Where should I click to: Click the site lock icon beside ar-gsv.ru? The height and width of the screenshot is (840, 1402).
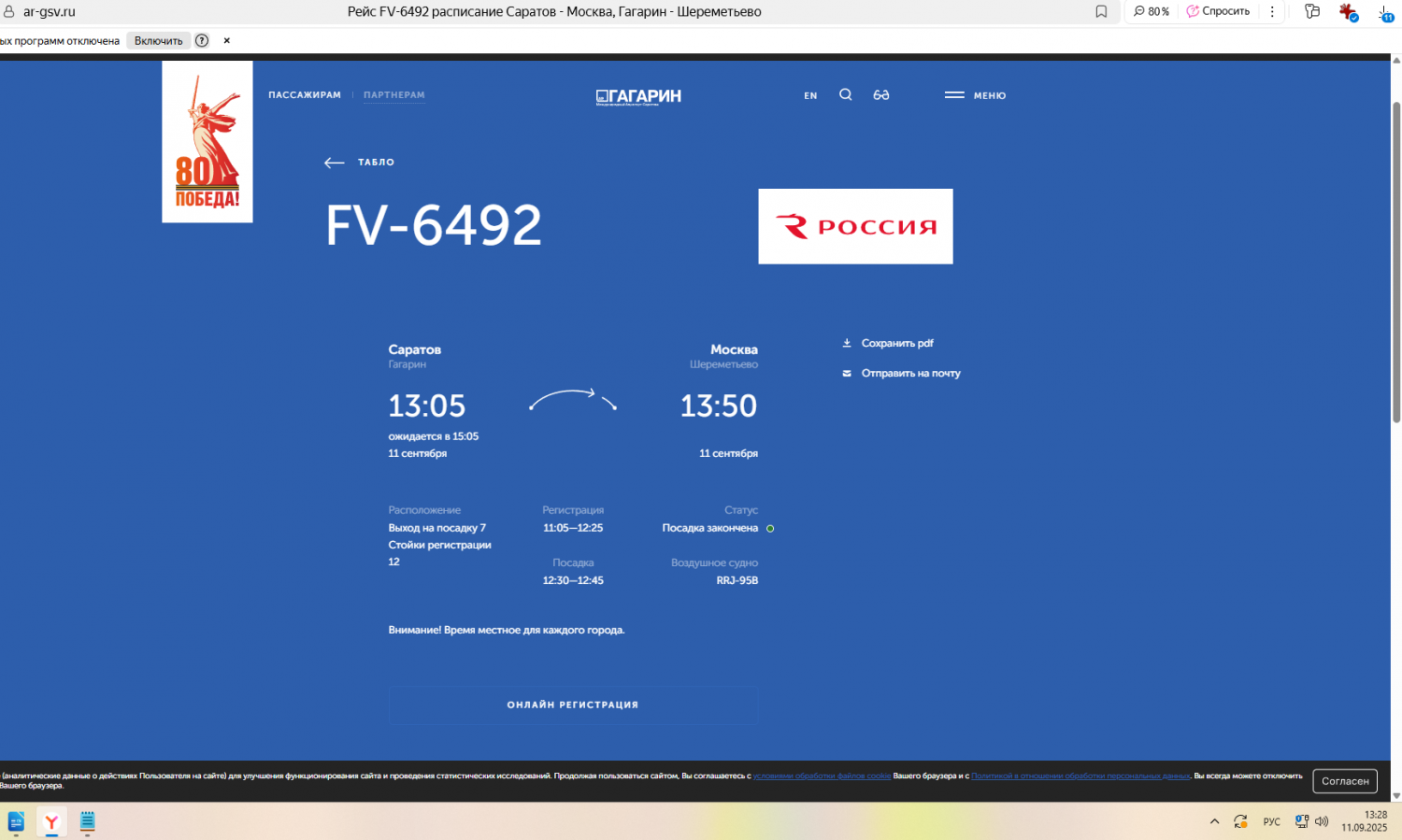tap(8, 12)
